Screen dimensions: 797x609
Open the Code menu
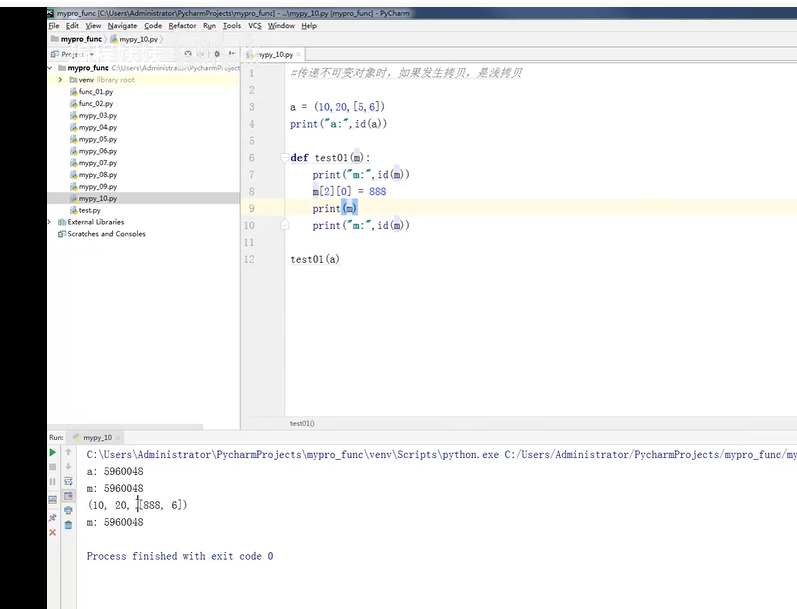[153, 26]
